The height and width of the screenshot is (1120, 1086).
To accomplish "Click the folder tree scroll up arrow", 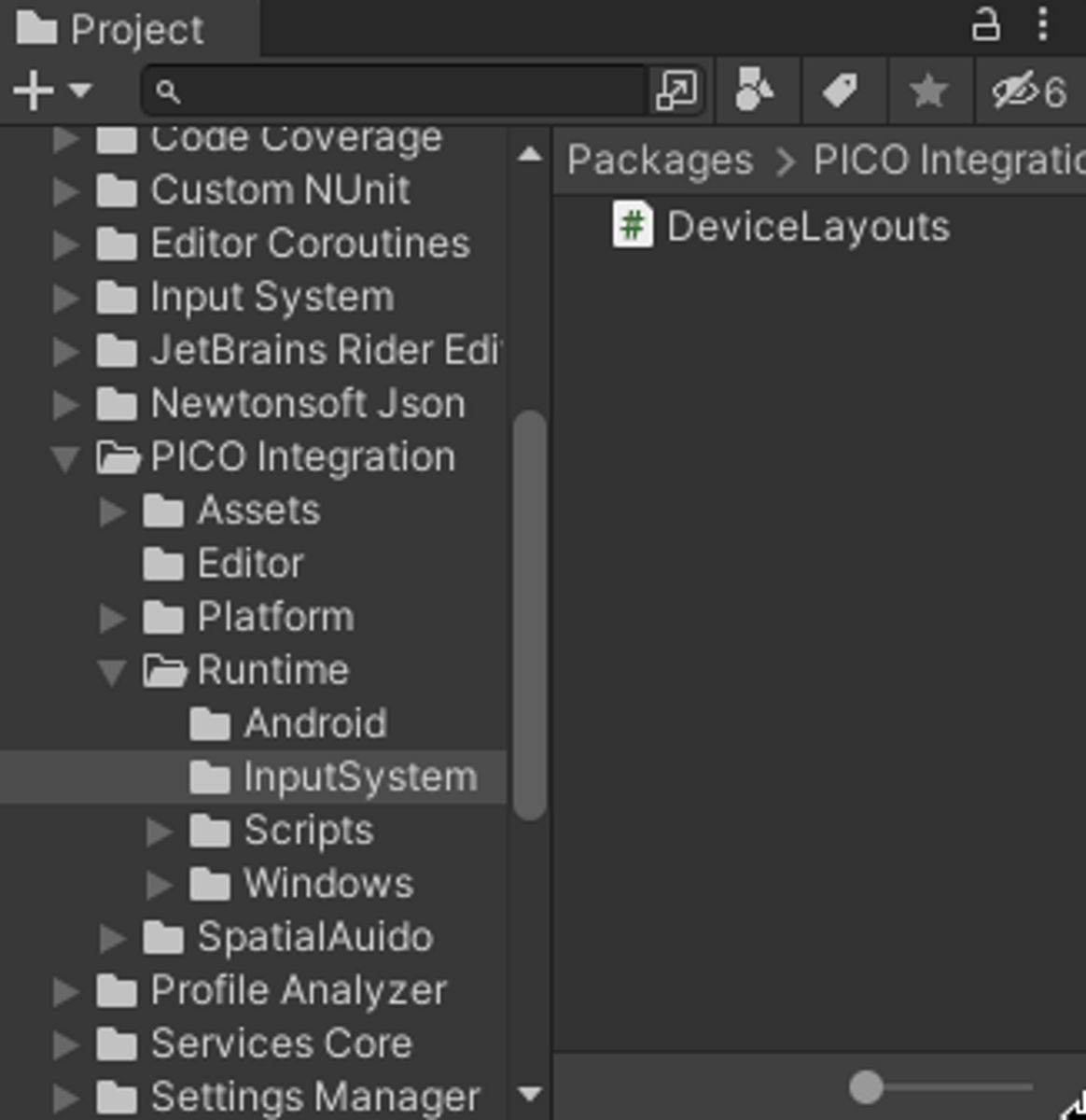I will [529, 155].
